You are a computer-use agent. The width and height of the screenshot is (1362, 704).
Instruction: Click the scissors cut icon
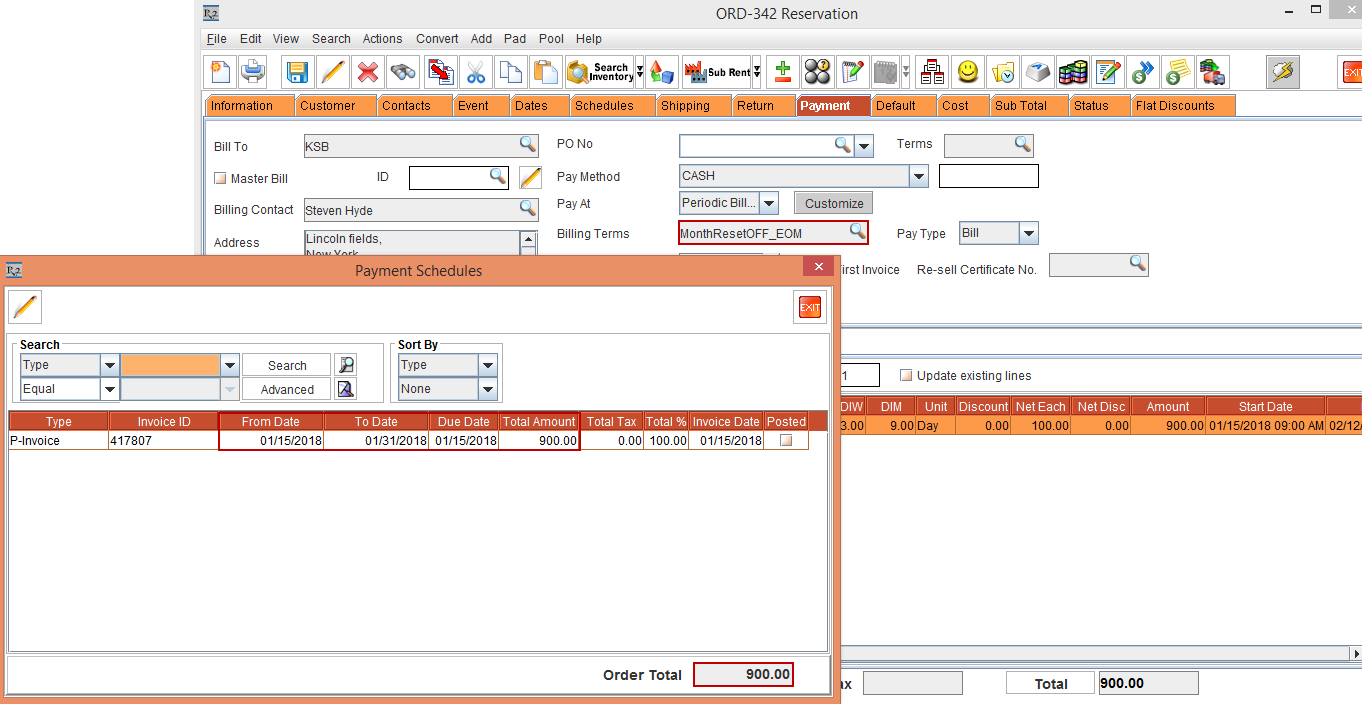pyautogui.click(x=475, y=72)
